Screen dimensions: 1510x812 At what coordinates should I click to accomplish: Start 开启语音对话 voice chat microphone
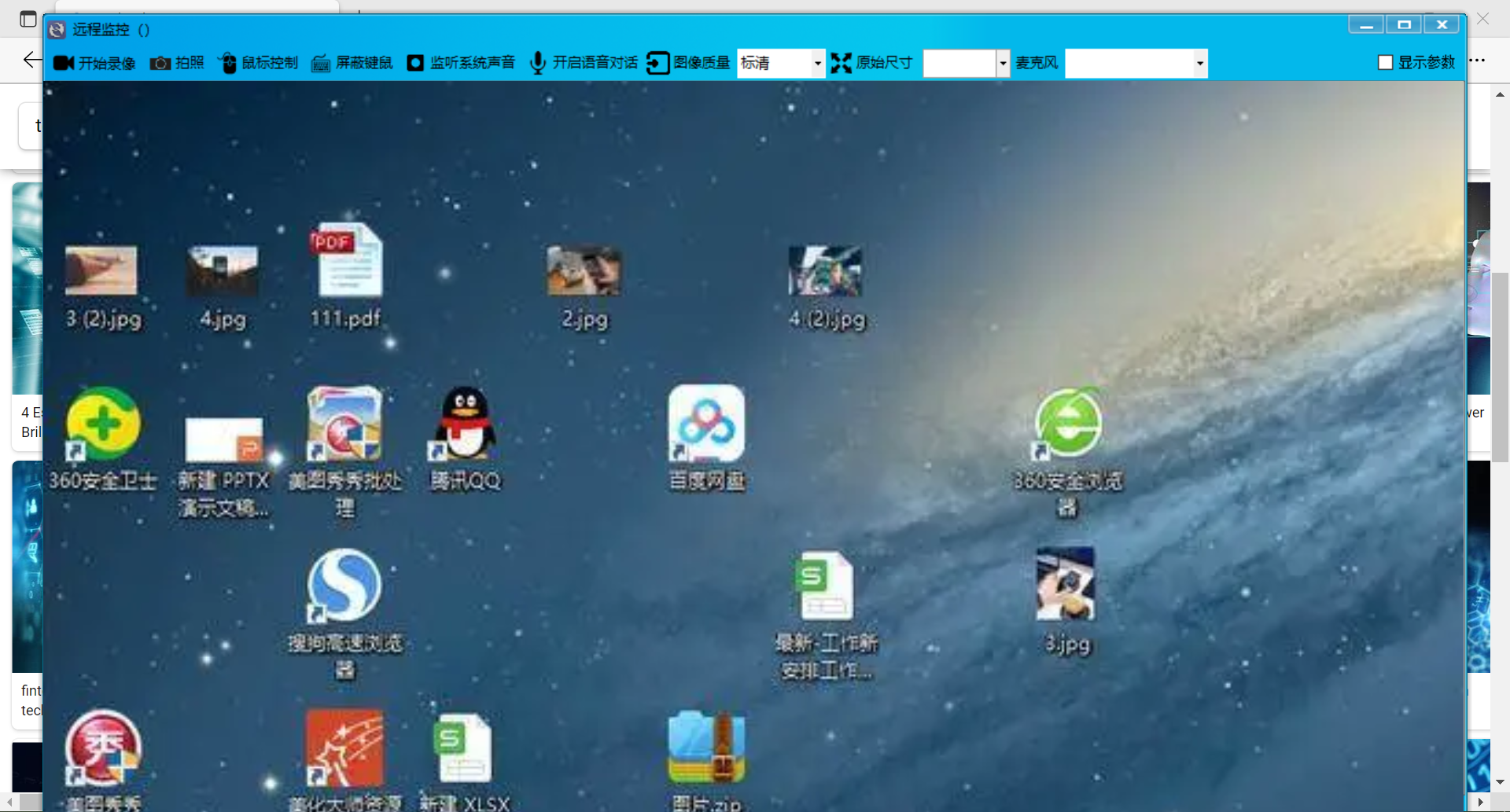538,63
